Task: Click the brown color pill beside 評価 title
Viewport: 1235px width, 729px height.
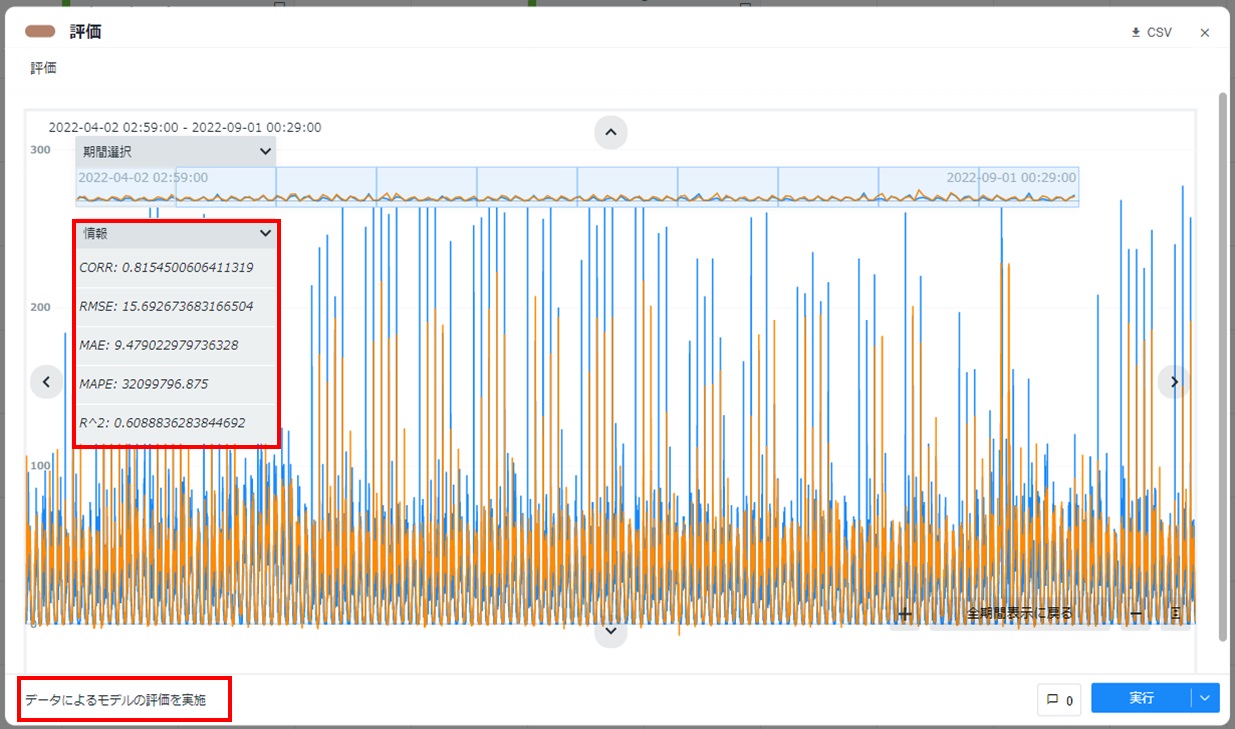Action: click(x=40, y=32)
